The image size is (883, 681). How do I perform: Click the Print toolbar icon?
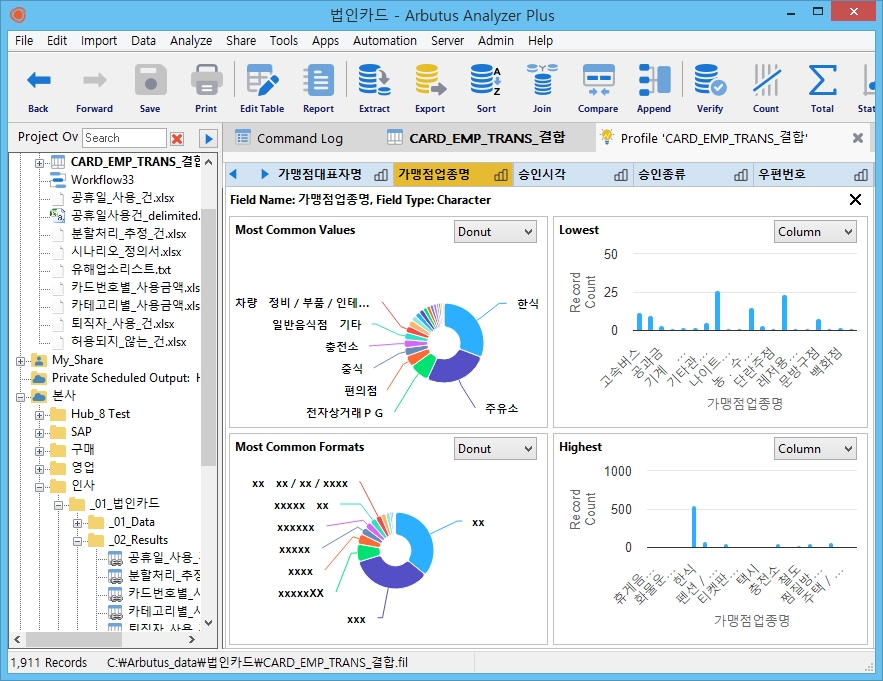206,88
